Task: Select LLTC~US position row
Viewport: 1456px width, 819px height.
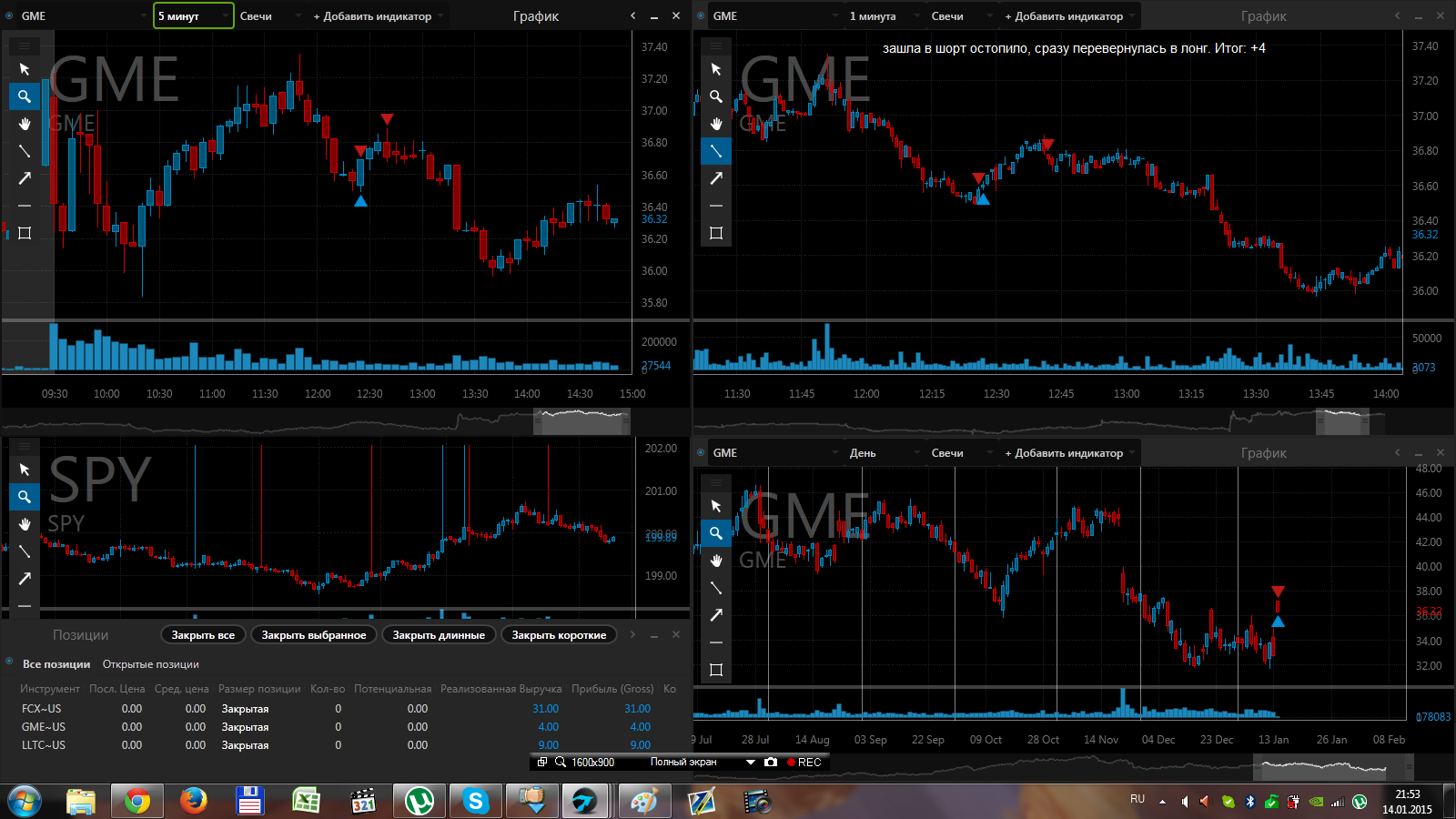Action: [x=346, y=744]
